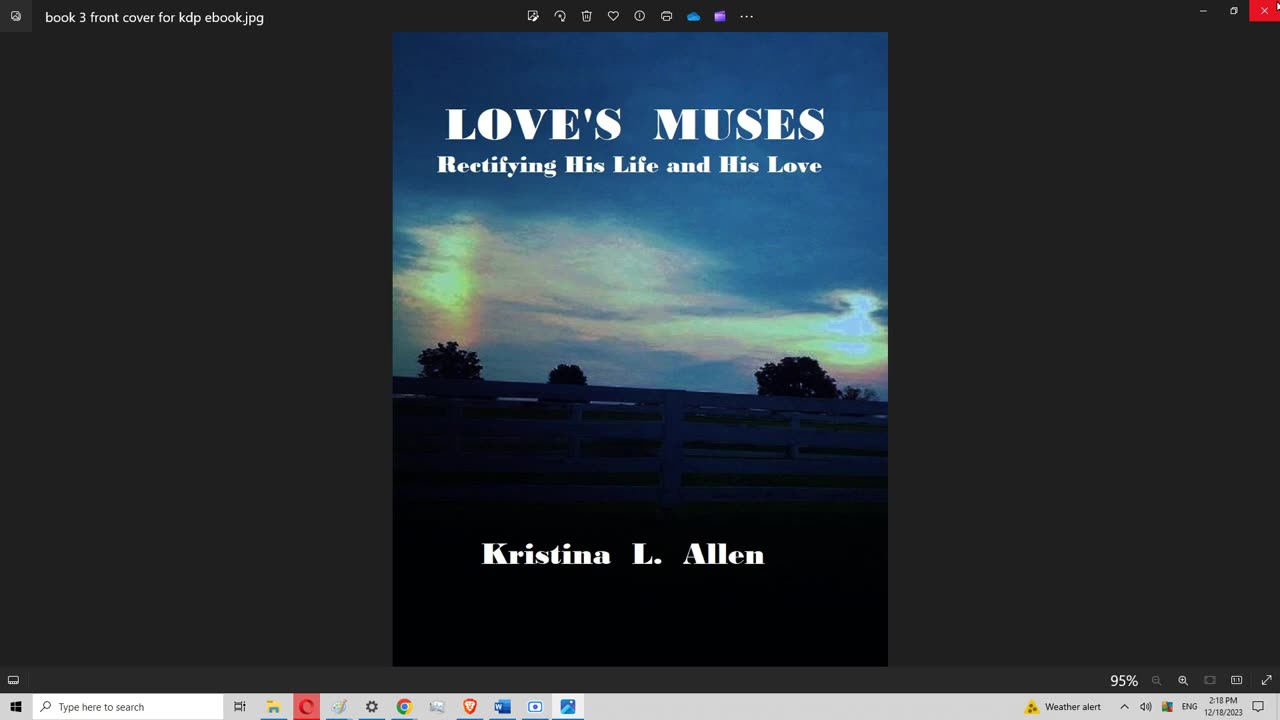Viewport: 1280px width, 720px height.
Task: Open the Opera browser taskbar icon
Action: click(306, 707)
